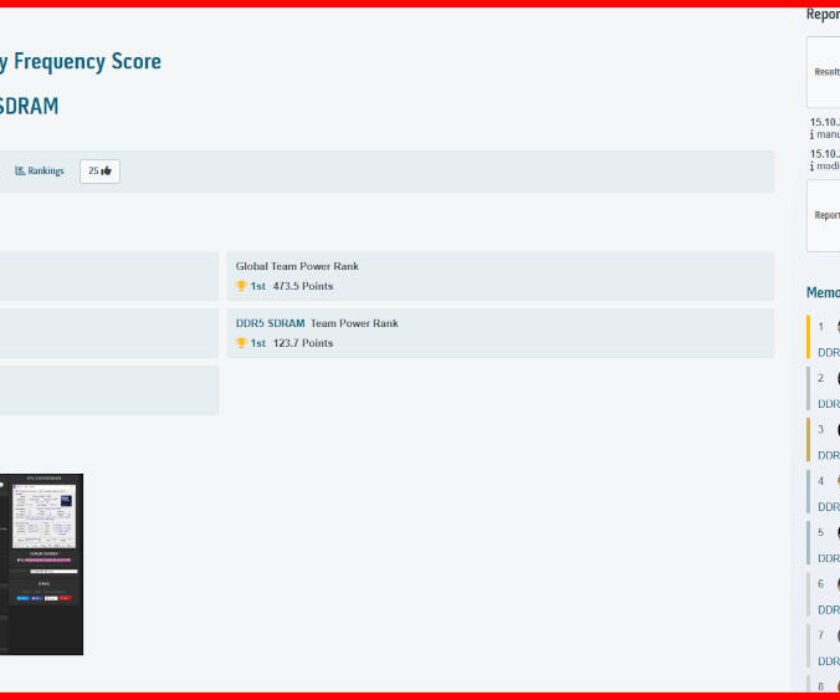Click the 'SDRAM' subheading below the title

click(29, 106)
